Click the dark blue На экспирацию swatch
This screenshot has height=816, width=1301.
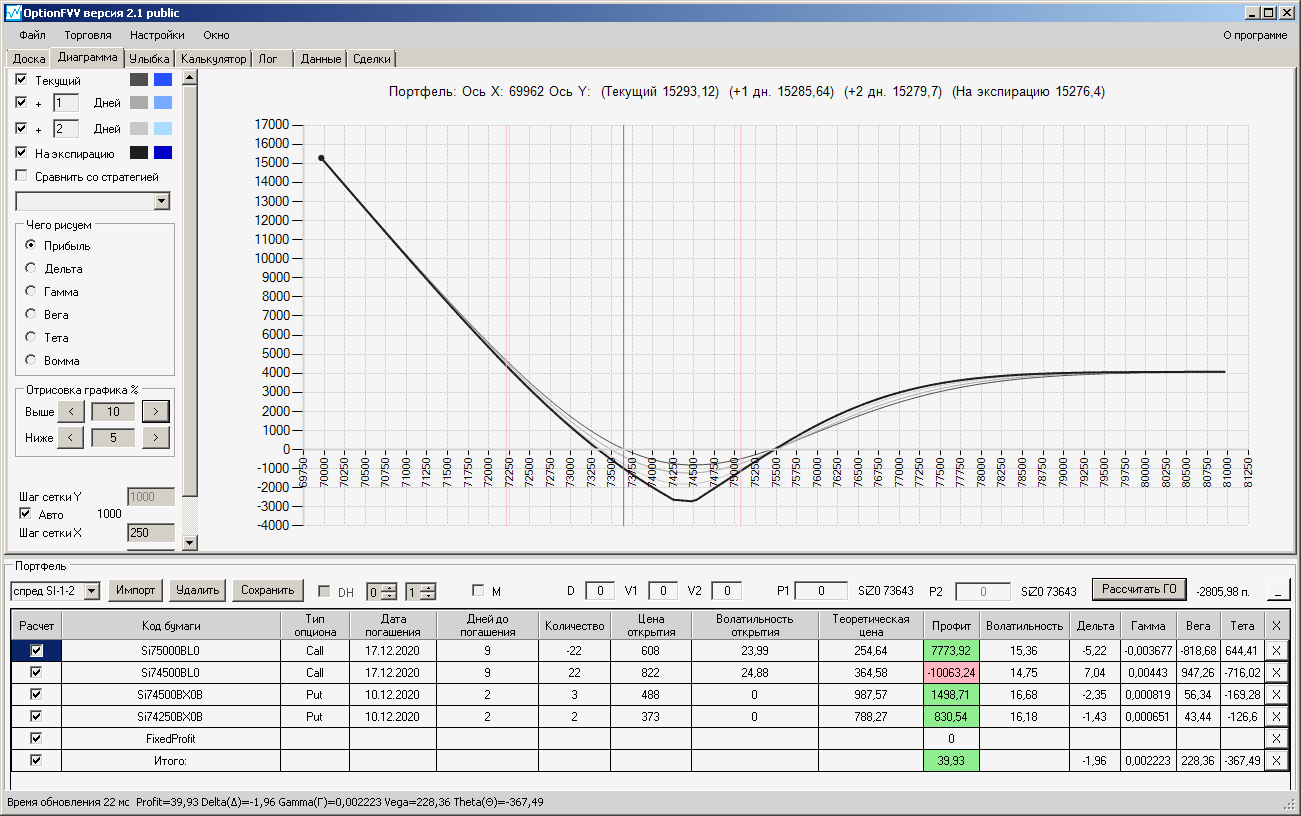(163, 153)
